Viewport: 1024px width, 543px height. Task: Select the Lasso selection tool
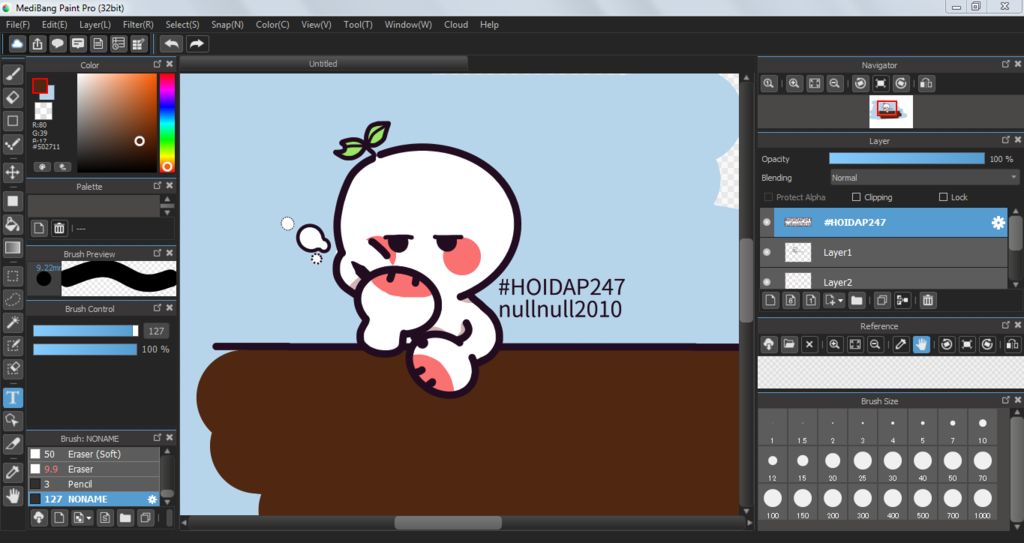[13, 299]
